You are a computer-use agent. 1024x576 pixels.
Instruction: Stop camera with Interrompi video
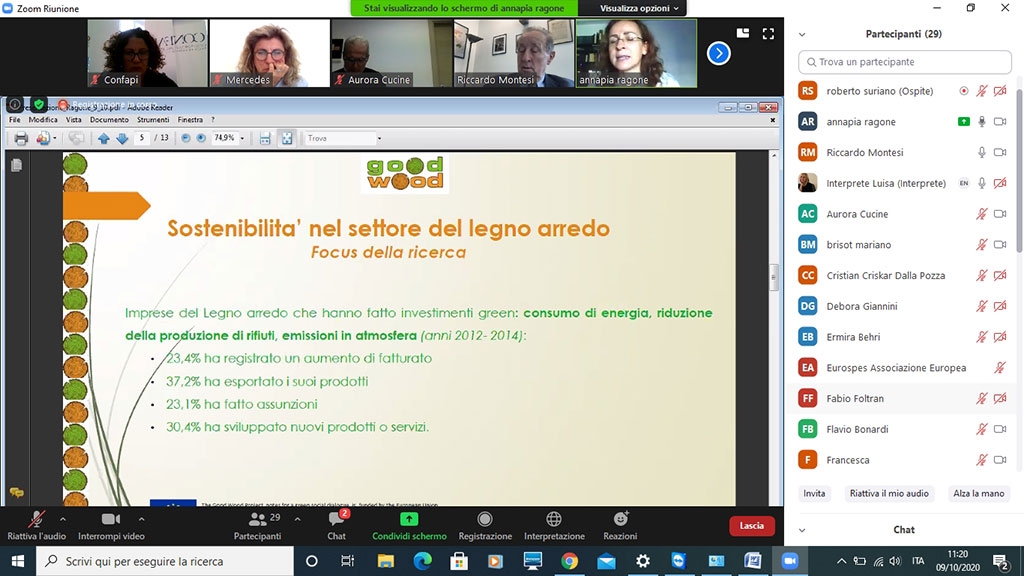pos(111,526)
